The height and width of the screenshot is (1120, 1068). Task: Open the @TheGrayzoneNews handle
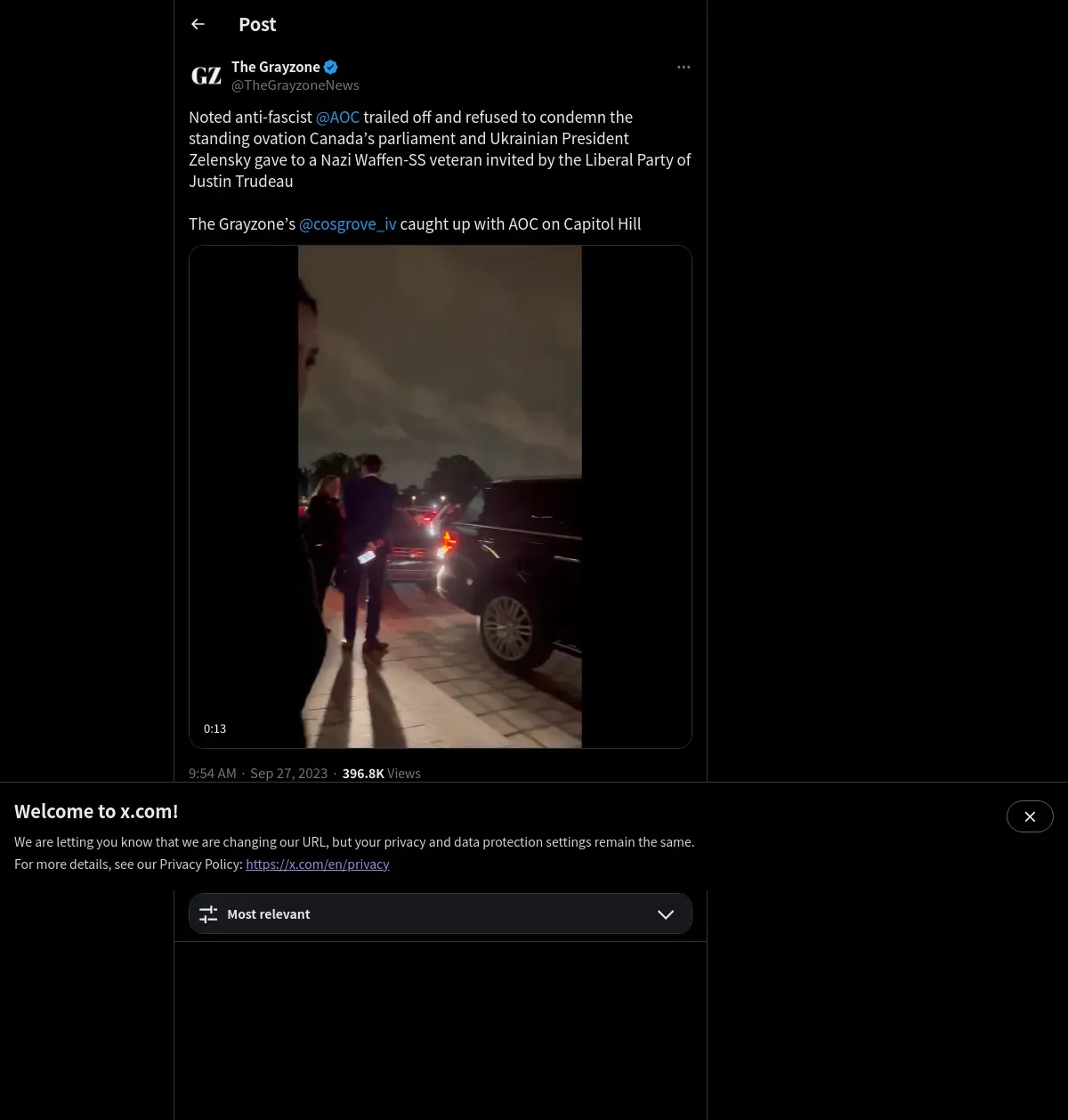pos(295,85)
